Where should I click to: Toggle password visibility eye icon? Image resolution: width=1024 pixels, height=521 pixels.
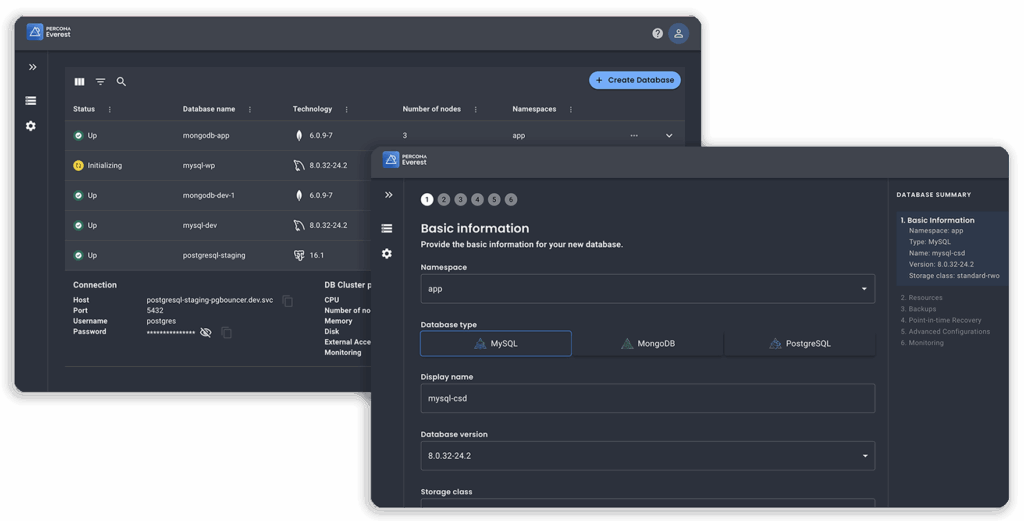click(206, 333)
